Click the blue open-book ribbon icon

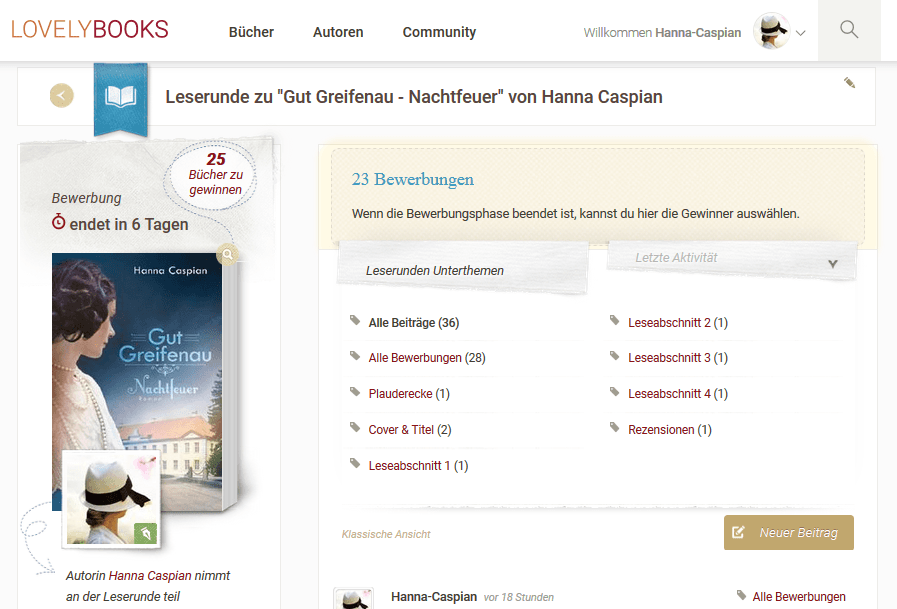[121, 97]
